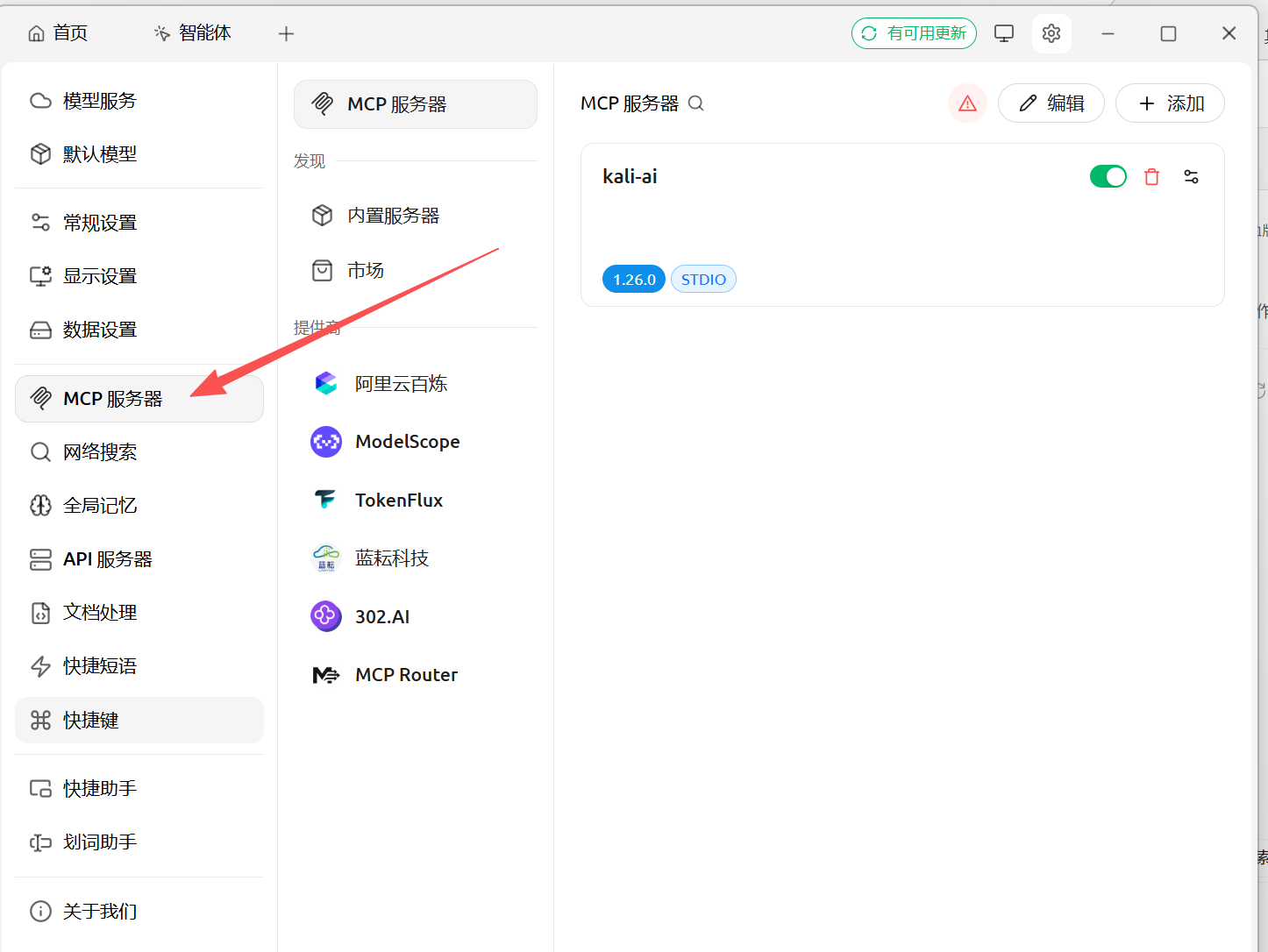The height and width of the screenshot is (952, 1268).
Task: Click the 有可用更新 update button
Action: 914,33
